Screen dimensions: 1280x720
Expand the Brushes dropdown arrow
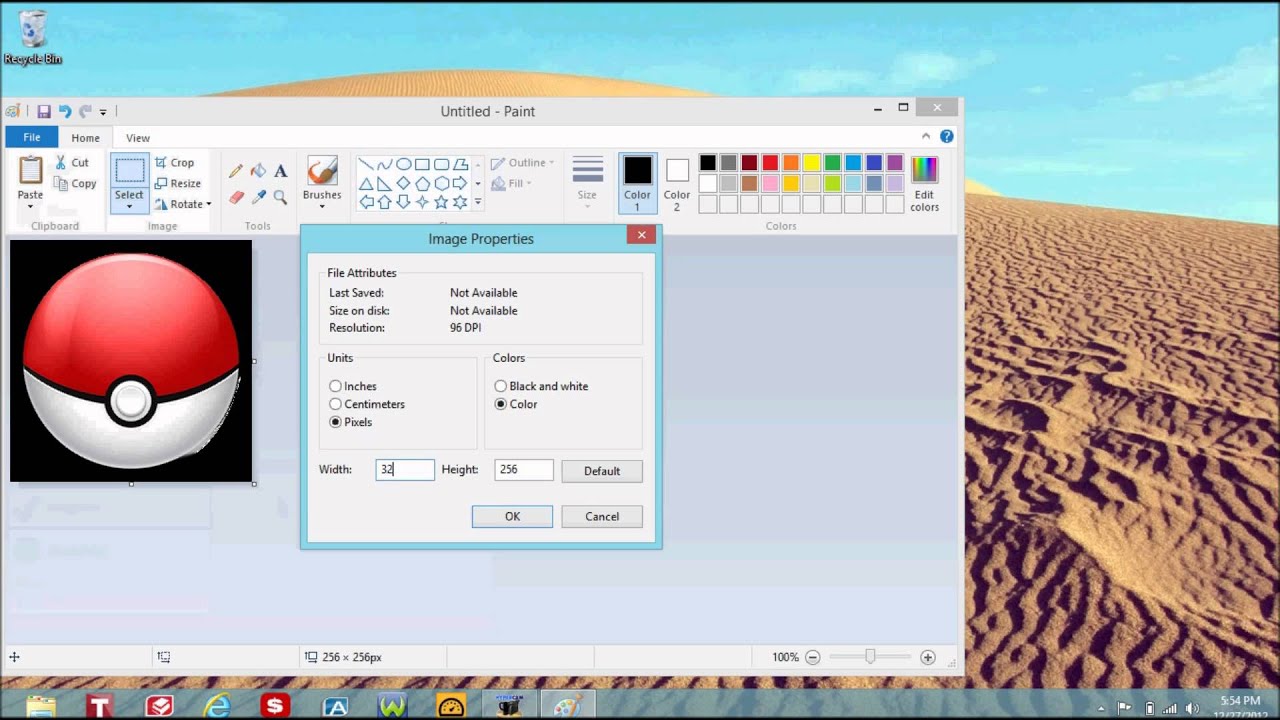322,206
